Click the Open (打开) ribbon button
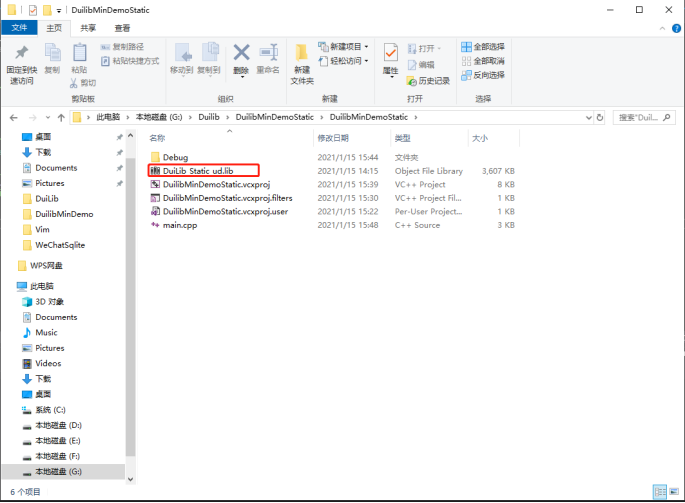The width and height of the screenshot is (685, 503). 424,48
